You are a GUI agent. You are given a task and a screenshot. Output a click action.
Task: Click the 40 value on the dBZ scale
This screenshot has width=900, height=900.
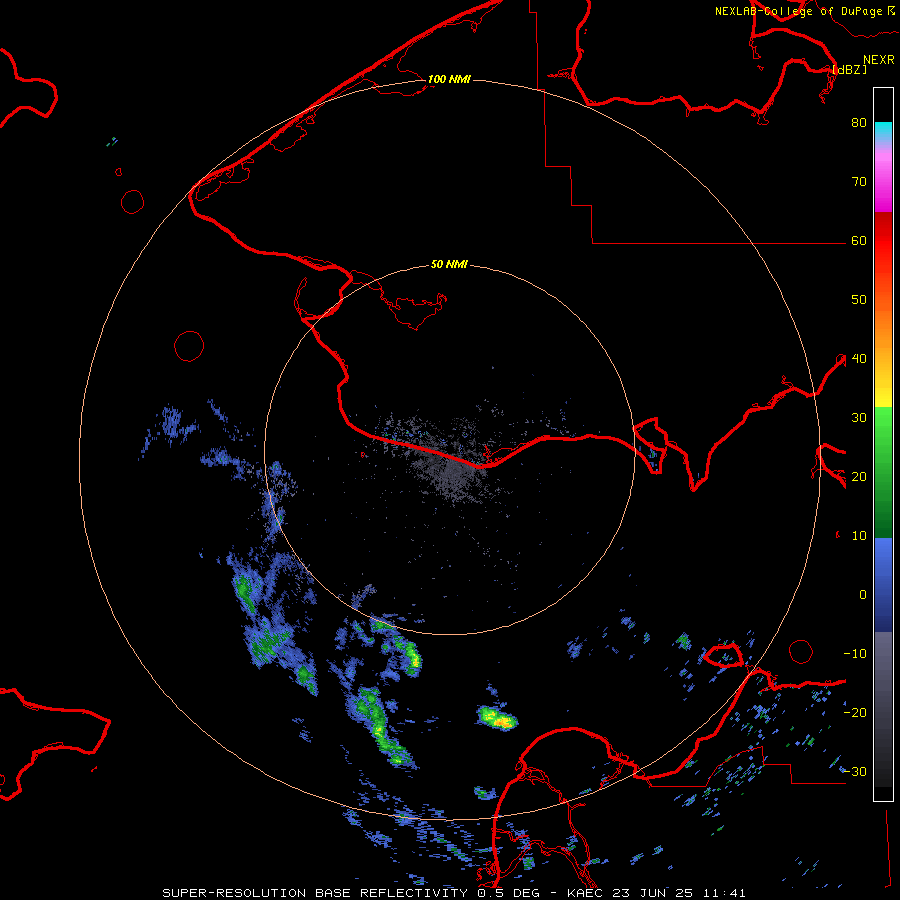click(859, 359)
